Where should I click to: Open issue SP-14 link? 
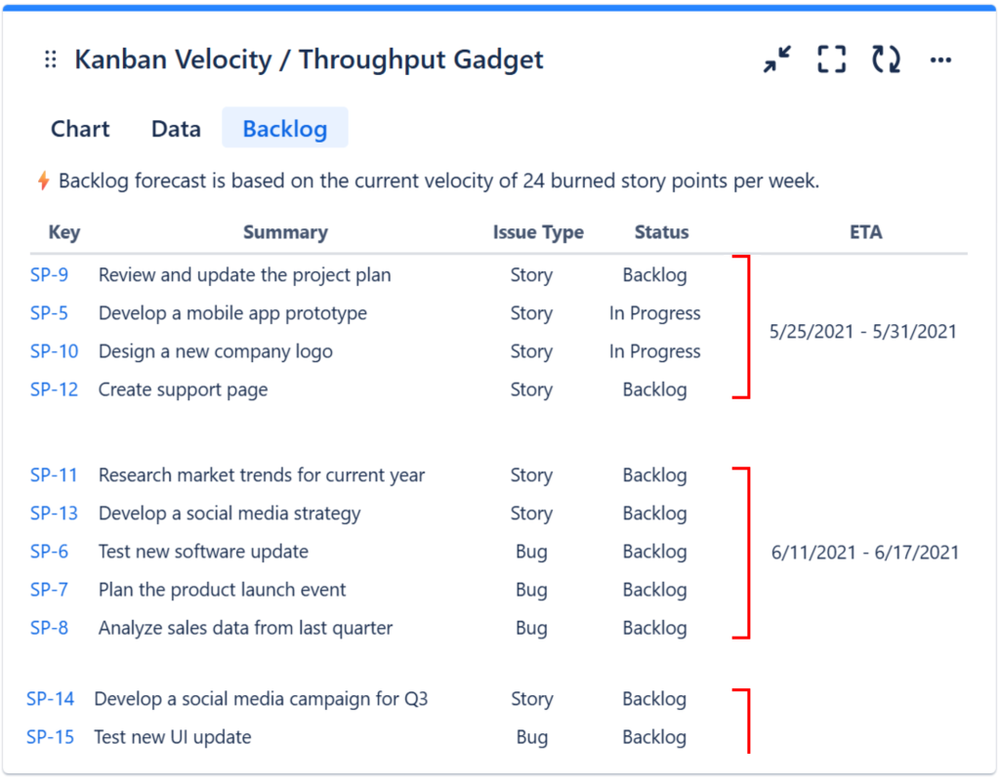[x=50, y=699]
